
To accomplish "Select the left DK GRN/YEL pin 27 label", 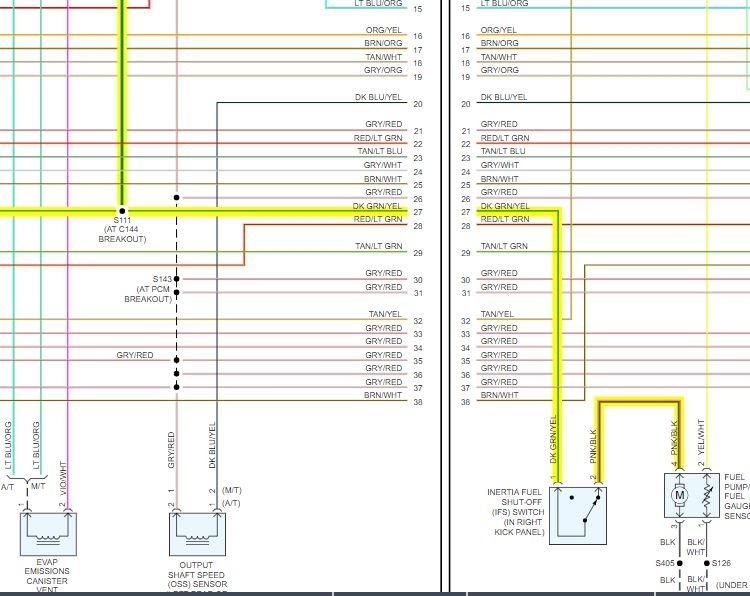I will point(377,206).
